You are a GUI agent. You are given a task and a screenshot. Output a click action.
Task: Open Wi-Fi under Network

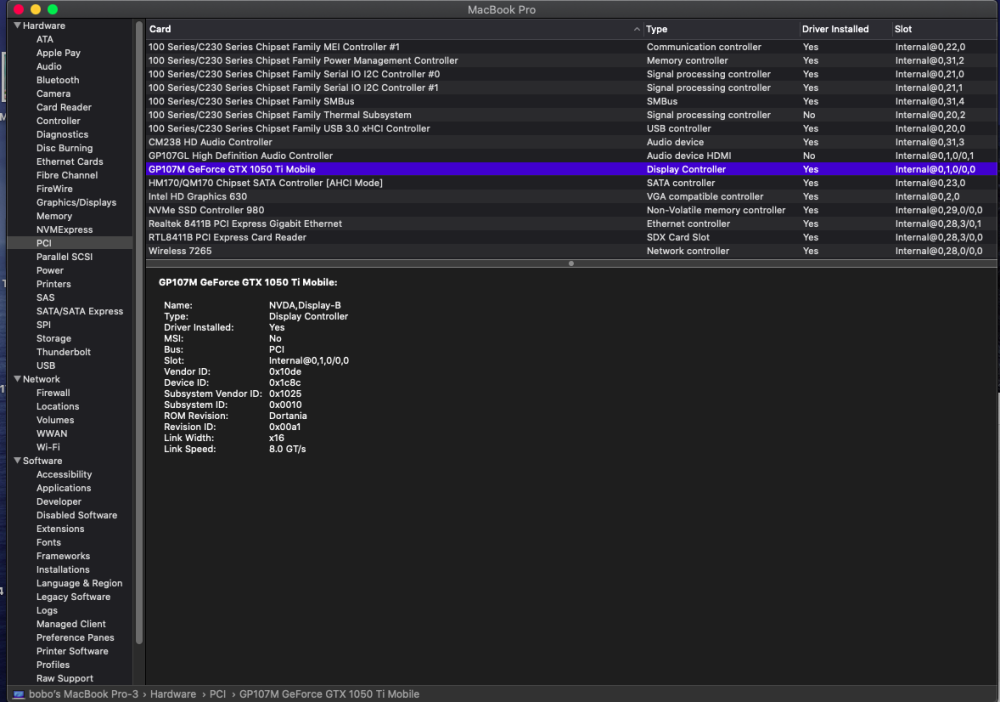[48, 447]
